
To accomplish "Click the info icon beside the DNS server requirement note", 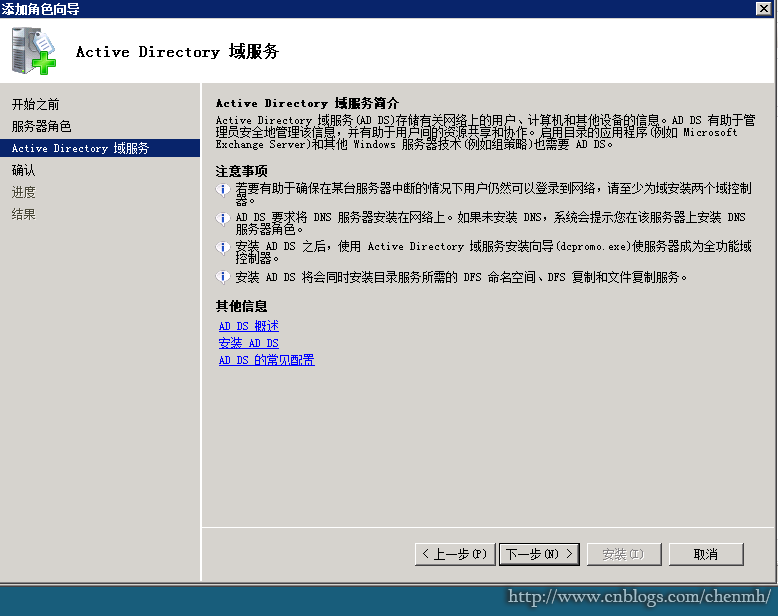I will pos(223,218).
